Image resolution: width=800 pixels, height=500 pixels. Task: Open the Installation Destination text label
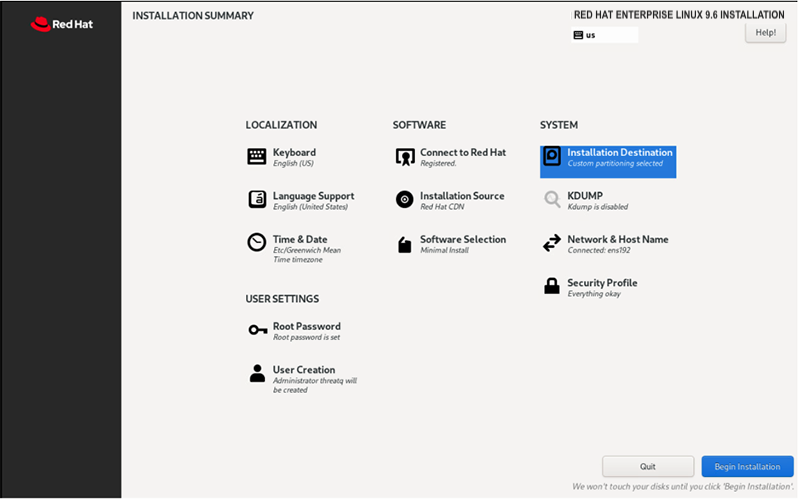click(620, 153)
